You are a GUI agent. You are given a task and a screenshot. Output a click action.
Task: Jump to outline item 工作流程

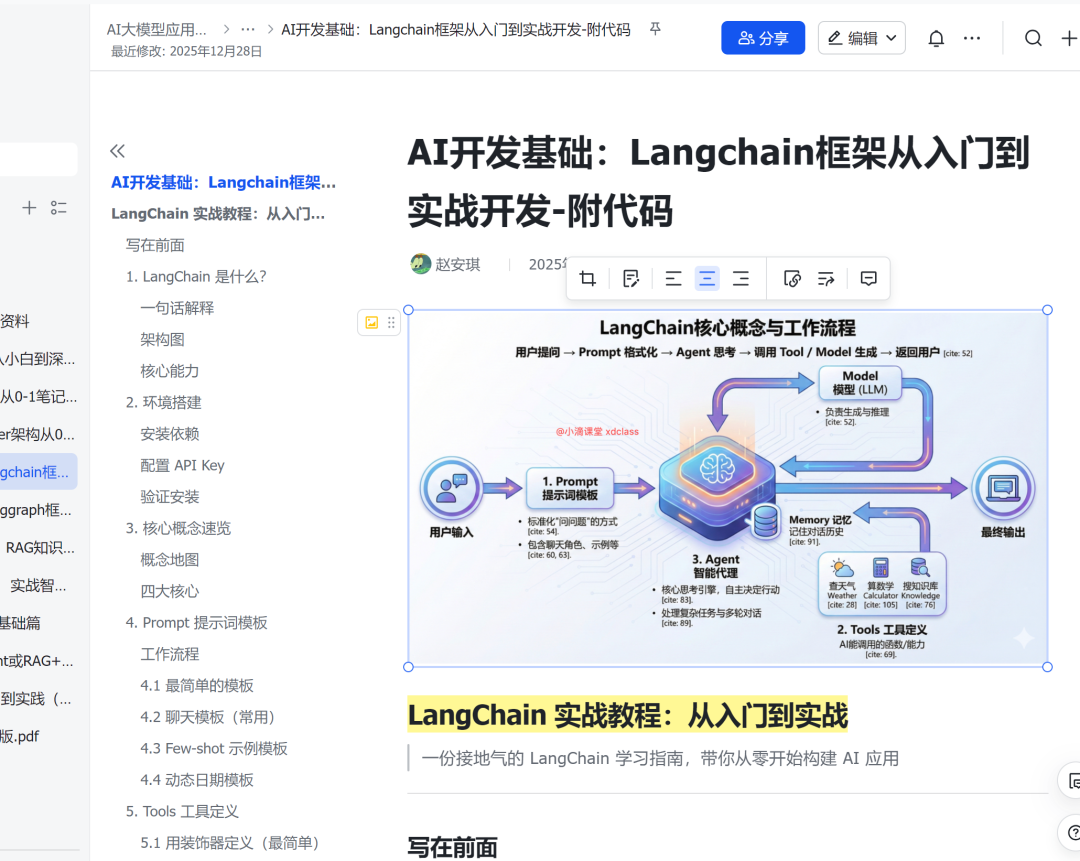point(169,654)
